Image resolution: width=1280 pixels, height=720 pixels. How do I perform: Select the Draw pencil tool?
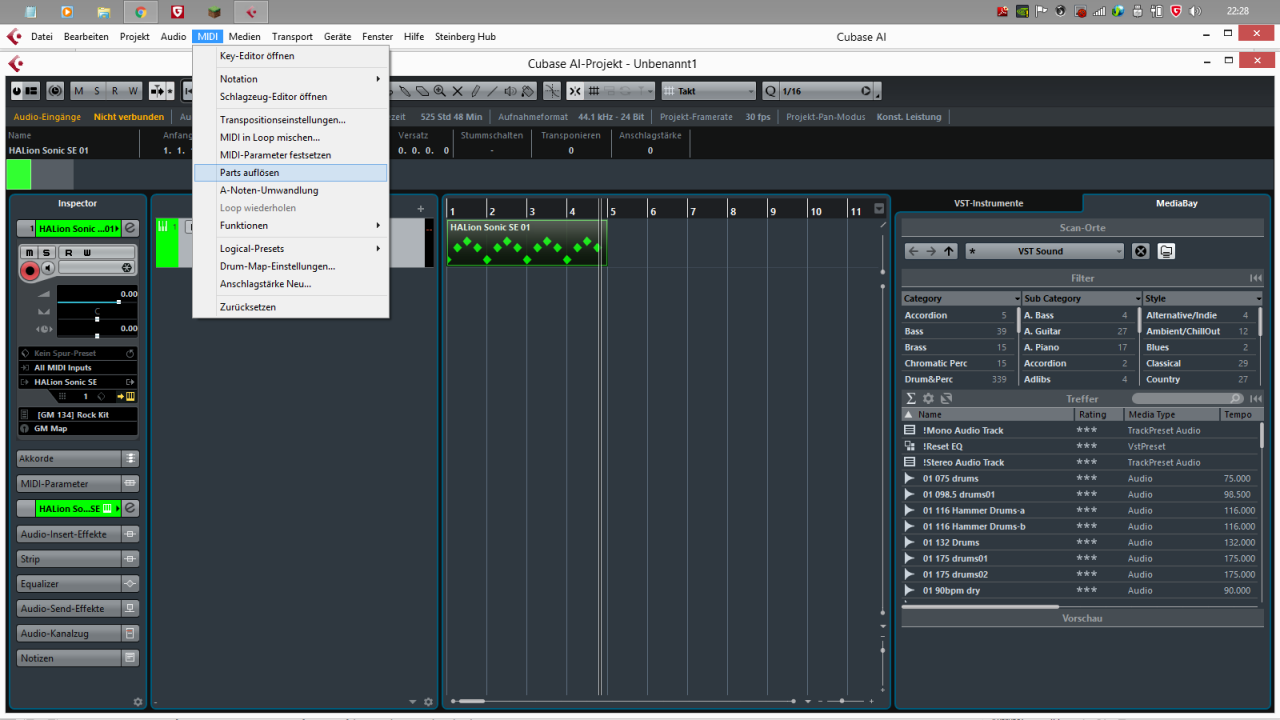[x=476, y=91]
